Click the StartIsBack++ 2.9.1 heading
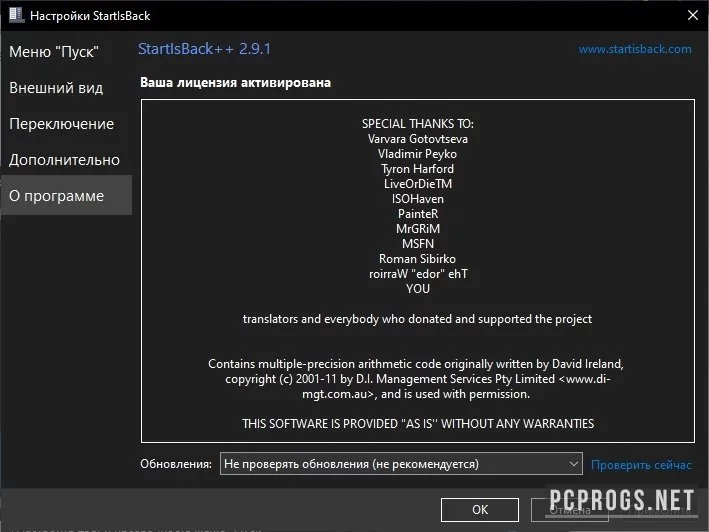Screen dimensions: 709x532 click(204, 49)
